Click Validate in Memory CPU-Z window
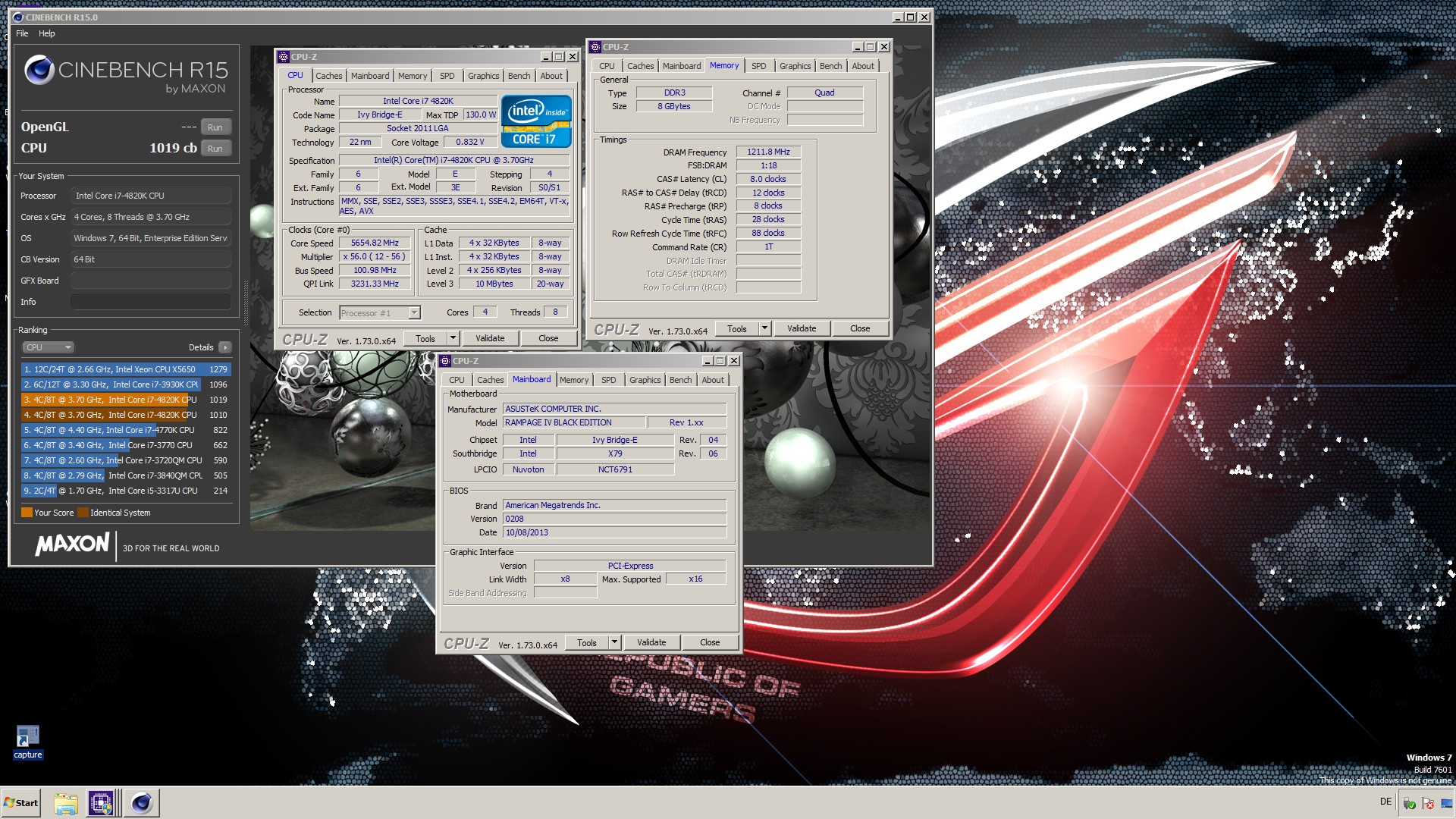This screenshot has width=1456, height=819. click(x=802, y=329)
